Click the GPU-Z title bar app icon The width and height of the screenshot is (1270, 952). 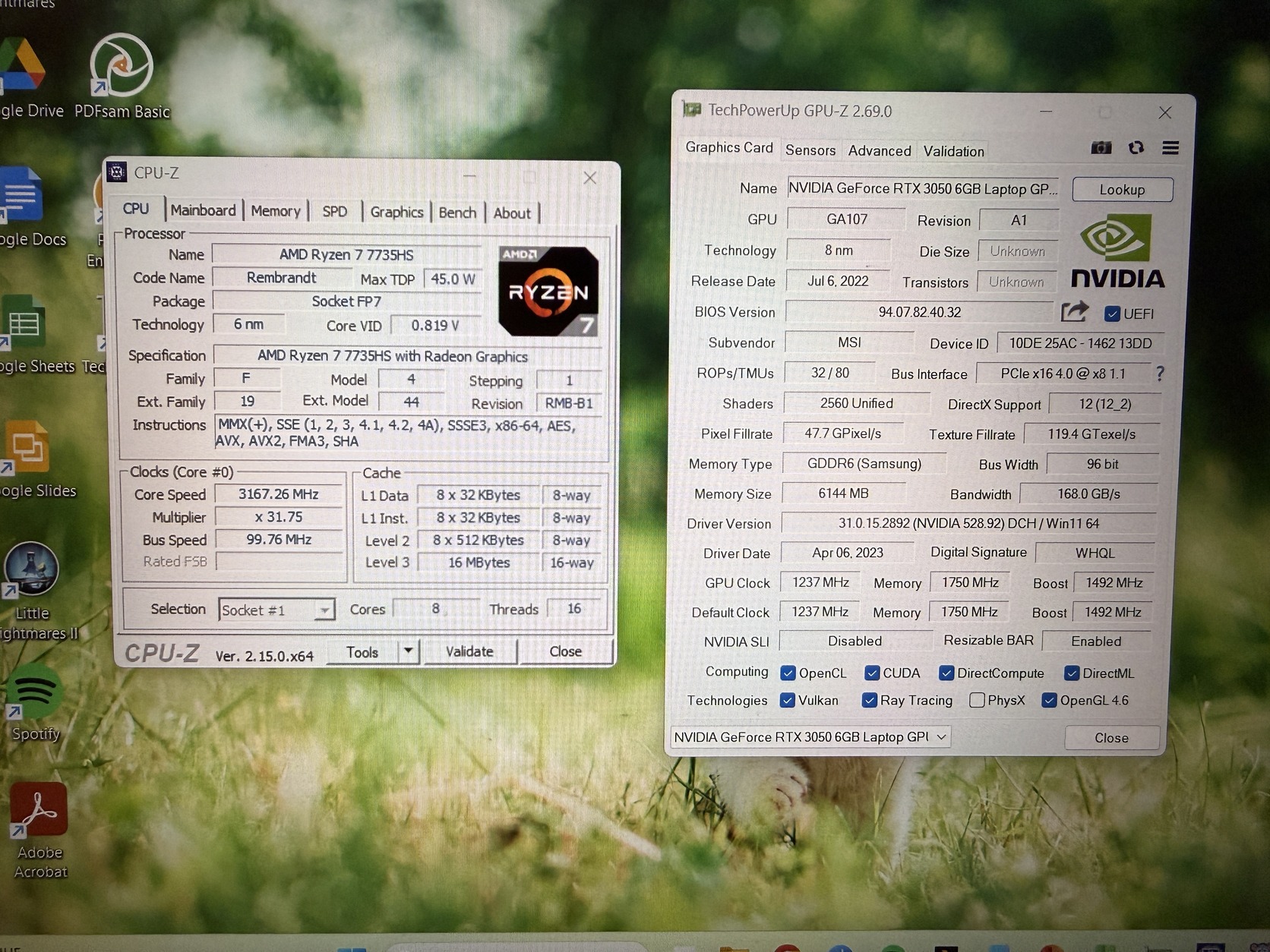click(691, 109)
